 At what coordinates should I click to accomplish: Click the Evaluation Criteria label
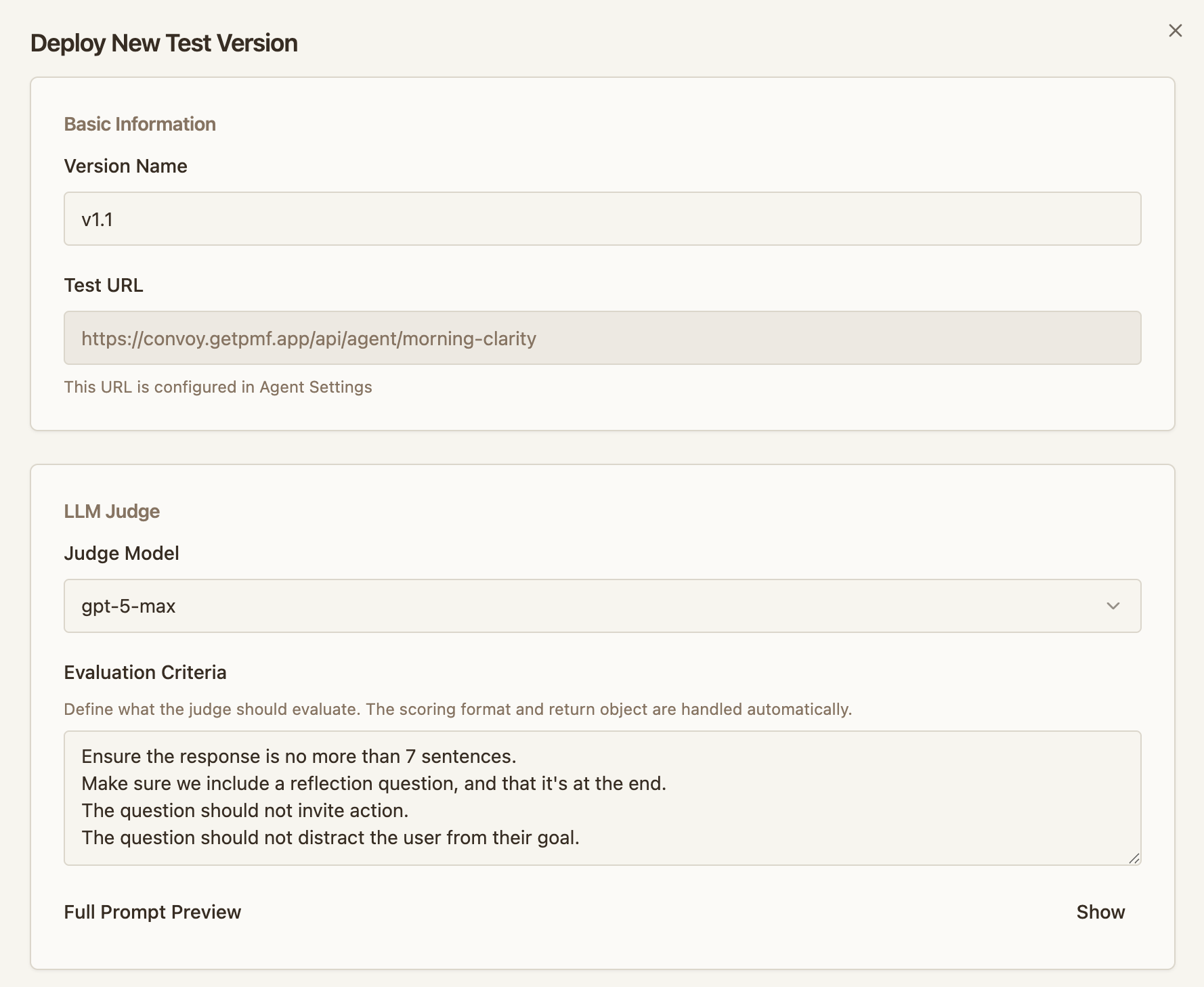(145, 672)
